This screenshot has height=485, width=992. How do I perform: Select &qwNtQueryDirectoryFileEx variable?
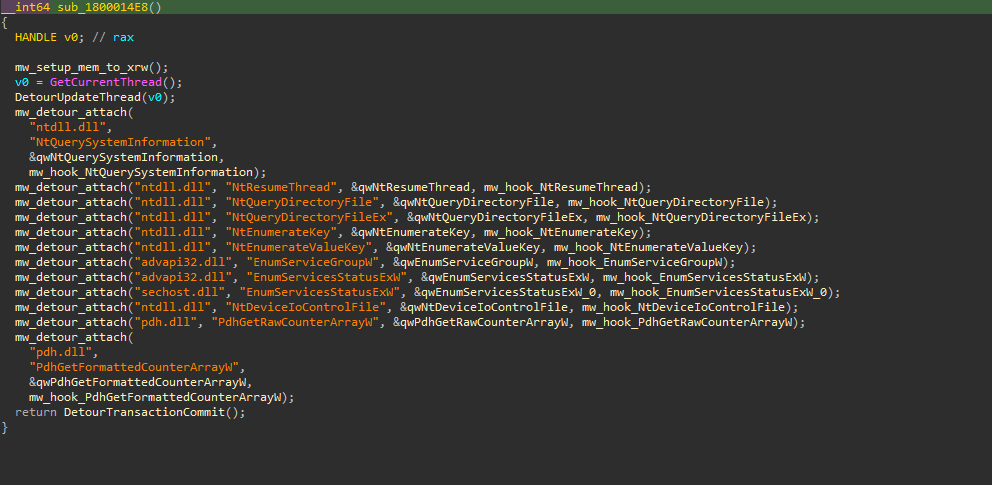[495, 218]
